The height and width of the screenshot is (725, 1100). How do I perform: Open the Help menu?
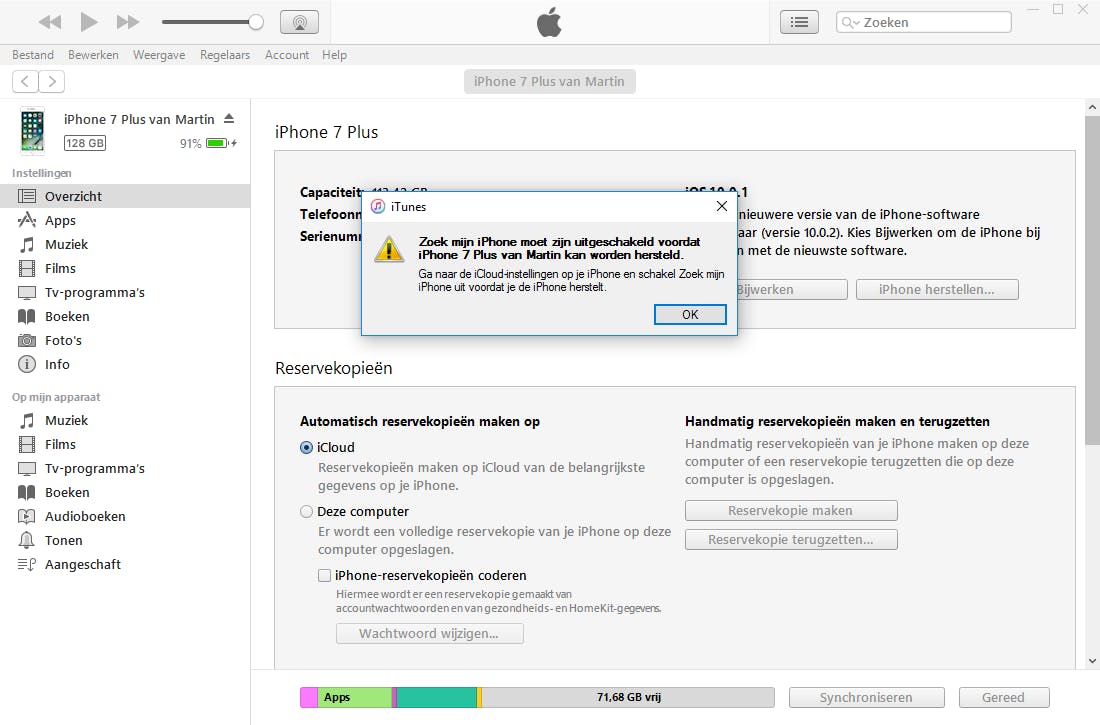tap(334, 55)
